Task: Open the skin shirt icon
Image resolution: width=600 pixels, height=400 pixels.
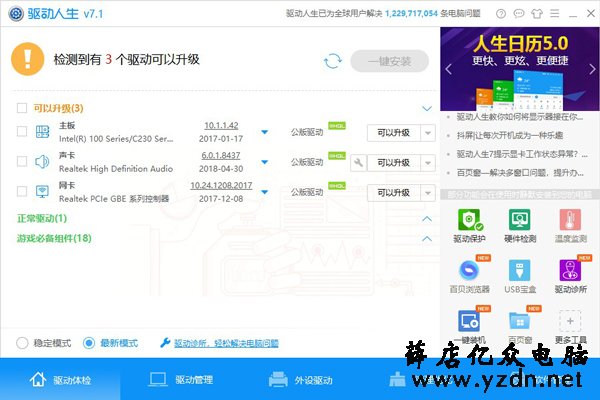Action: [536, 14]
